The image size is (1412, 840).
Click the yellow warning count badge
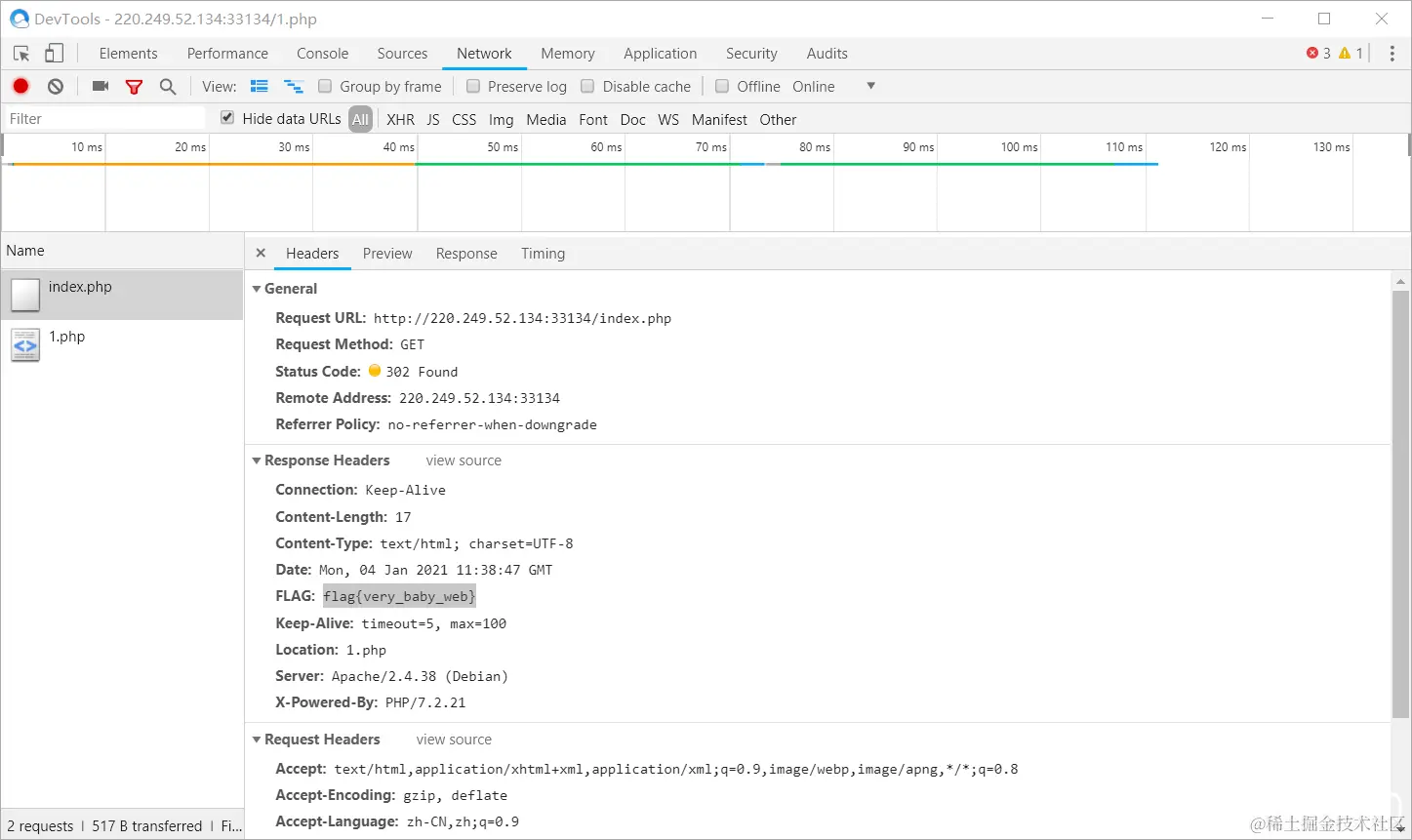[x=1351, y=54]
